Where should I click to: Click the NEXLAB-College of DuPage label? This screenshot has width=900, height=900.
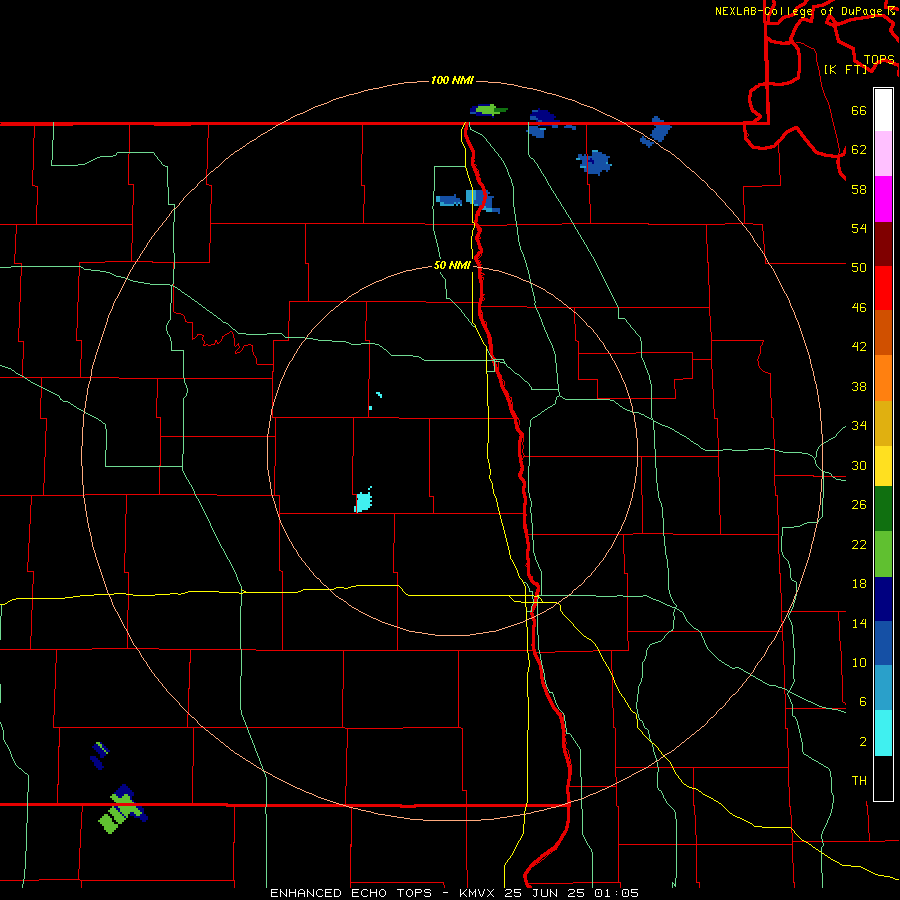[x=805, y=11]
